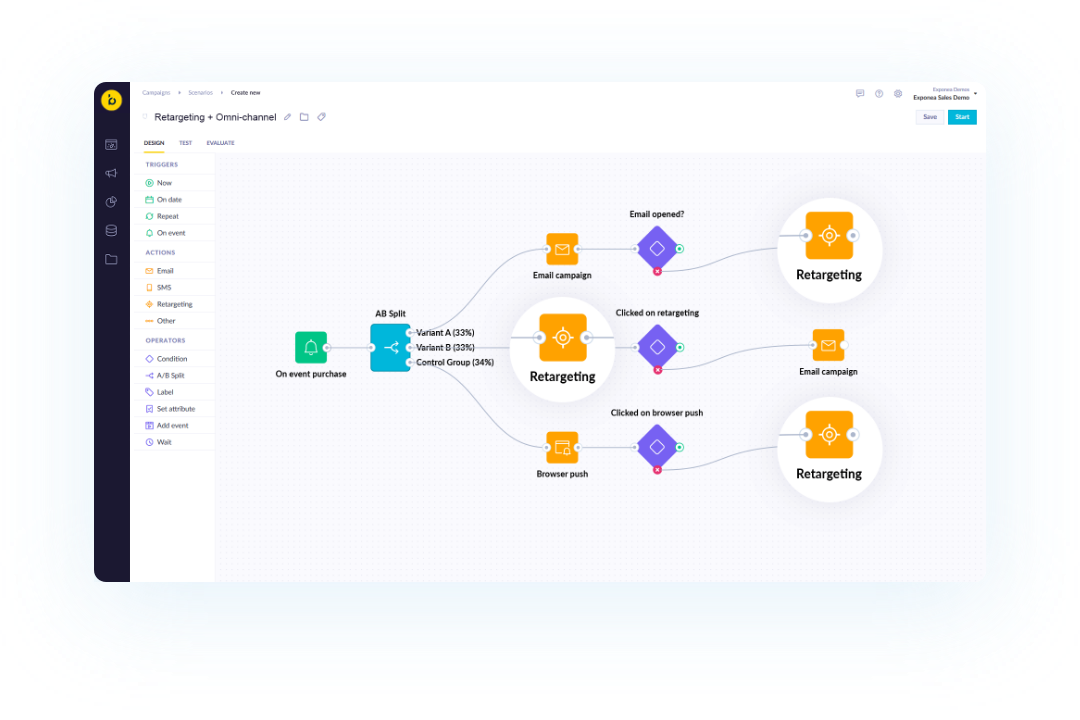The width and height of the screenshot is (1080, 720).
Task: Click the tag icon beside scenario title
Action: (x=322, y=117)
